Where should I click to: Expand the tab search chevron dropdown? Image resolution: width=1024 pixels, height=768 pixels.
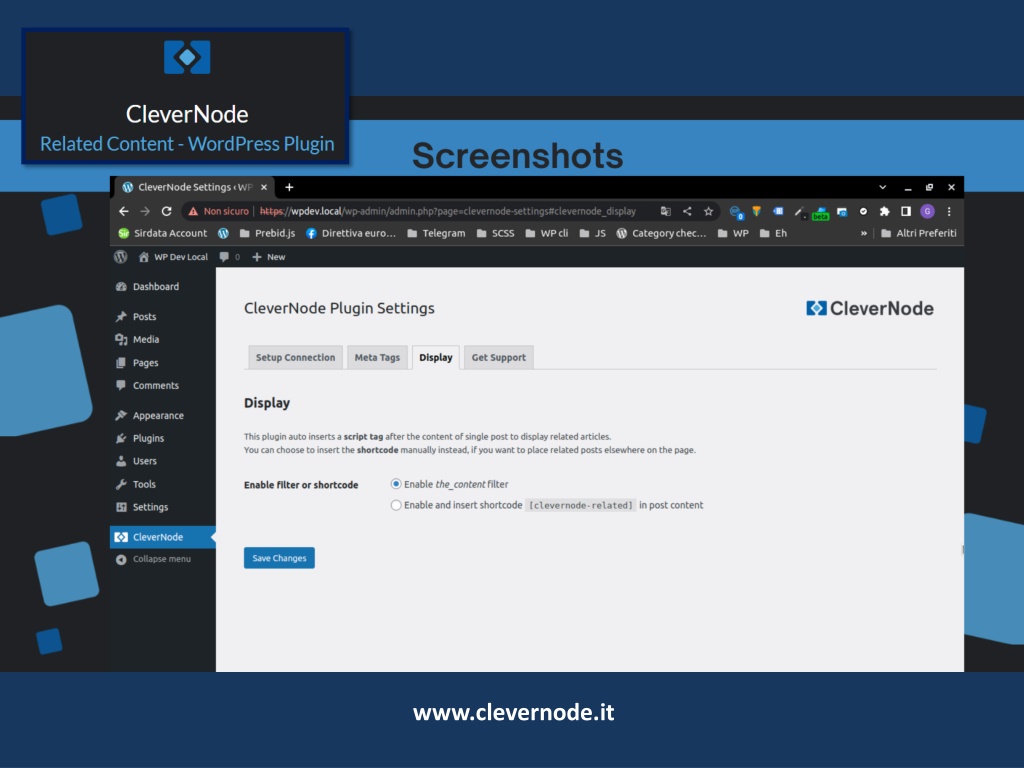(882, 187)
